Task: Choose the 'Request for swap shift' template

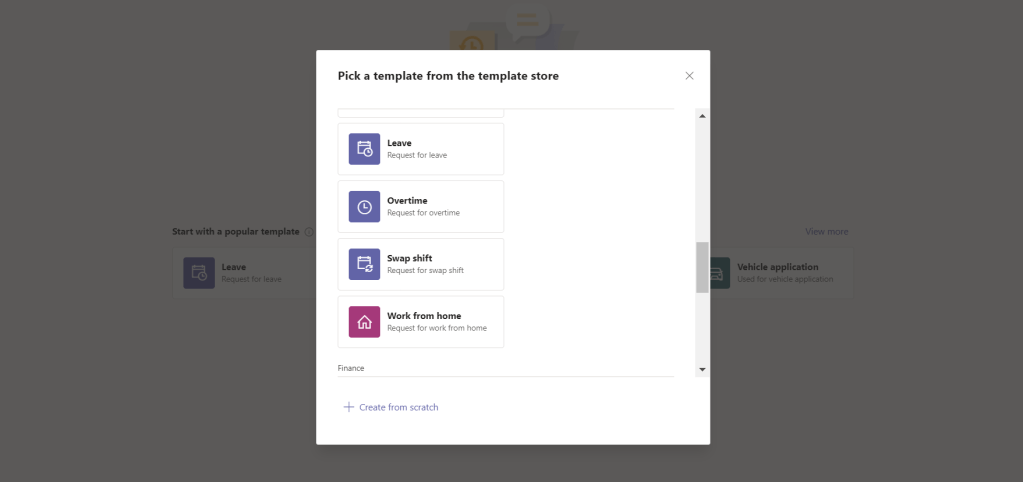Action: coord(421,264)
